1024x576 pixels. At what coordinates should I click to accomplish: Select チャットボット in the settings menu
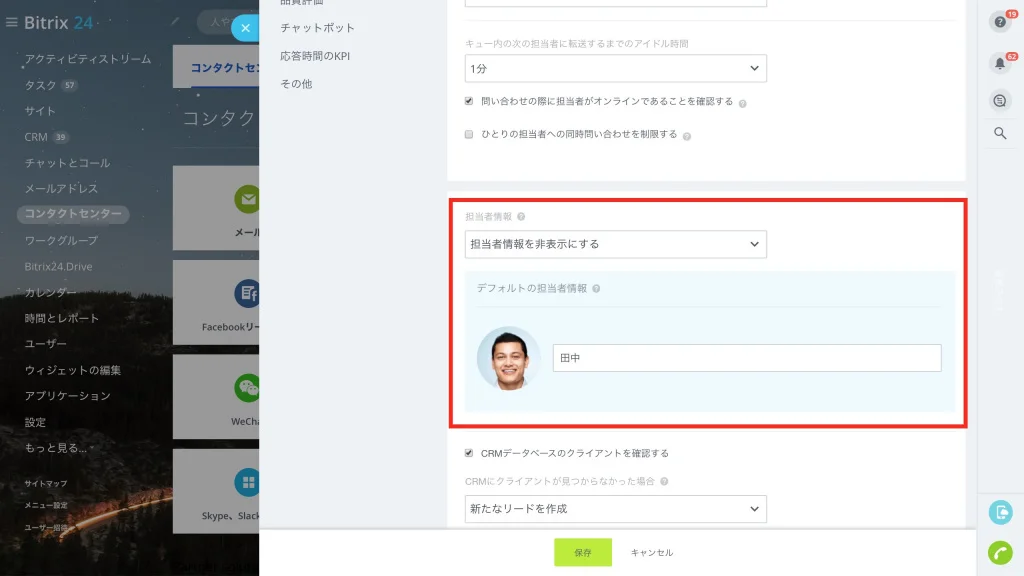[317, 28]
